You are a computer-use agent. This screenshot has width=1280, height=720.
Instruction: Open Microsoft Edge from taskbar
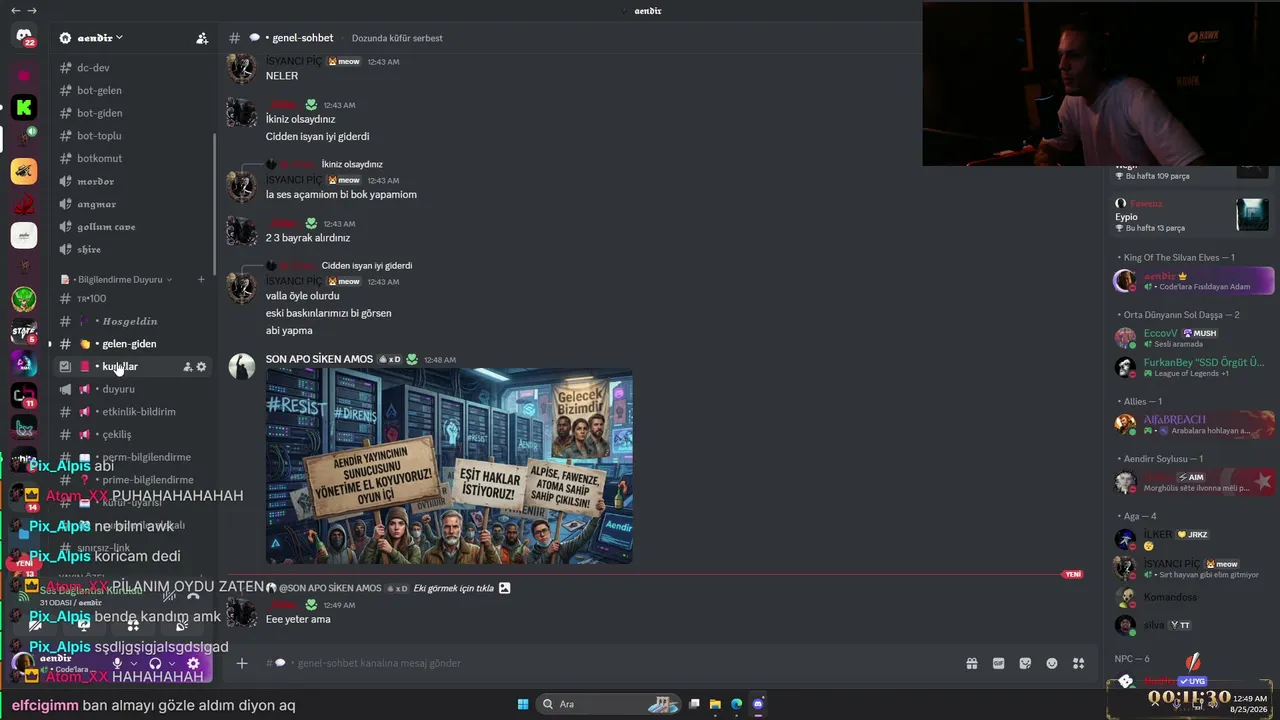tap(737, 704)
